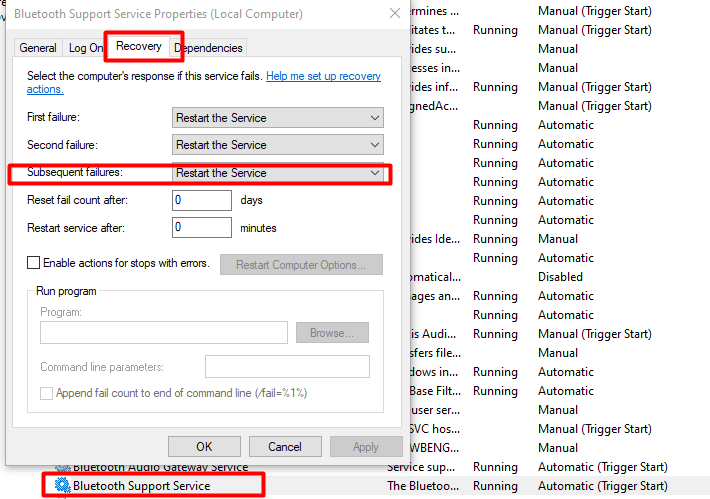710x499 pixels.
Task: Focus the Reset fail count after days field
Action: [201, 200]
